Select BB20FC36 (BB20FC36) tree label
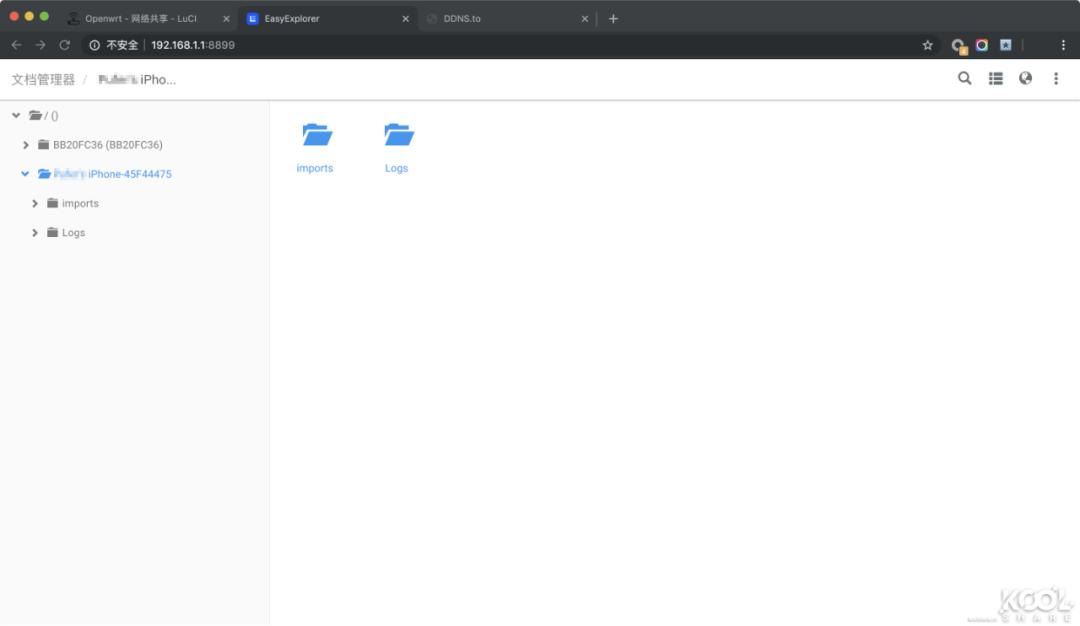1080x626 pixels. (108, 145)
